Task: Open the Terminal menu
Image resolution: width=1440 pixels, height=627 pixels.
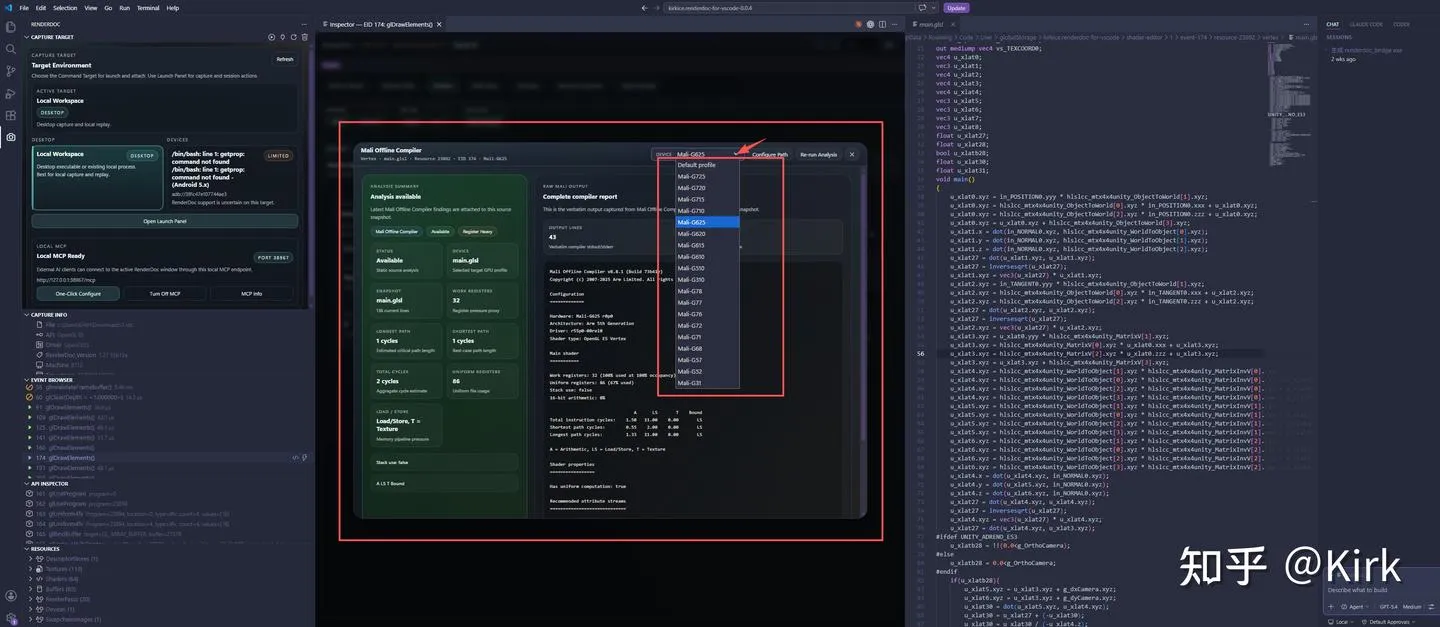Action: pos(148,7)
